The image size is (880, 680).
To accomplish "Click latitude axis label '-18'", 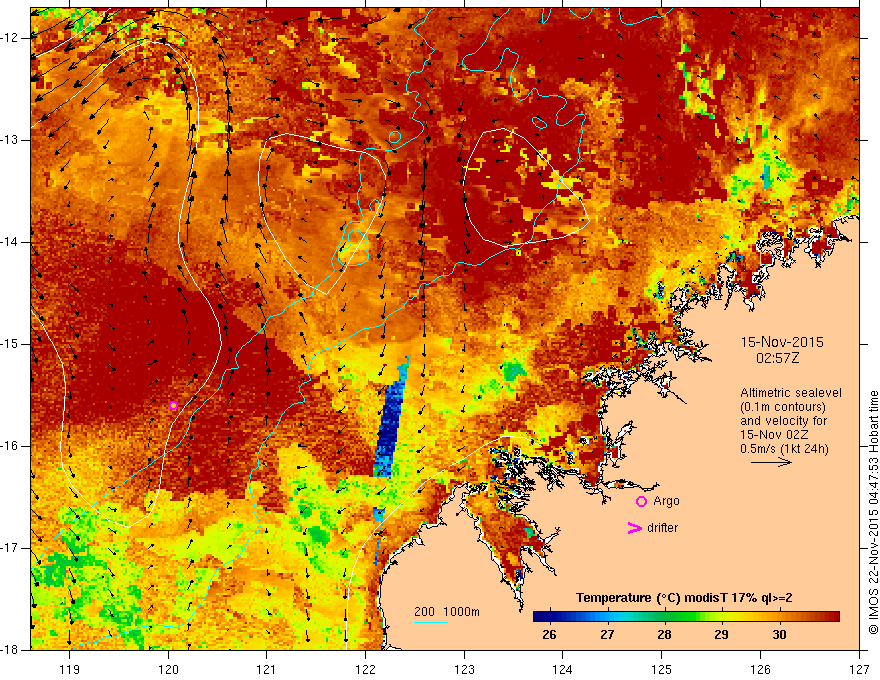I will click(x=10, y=650).
